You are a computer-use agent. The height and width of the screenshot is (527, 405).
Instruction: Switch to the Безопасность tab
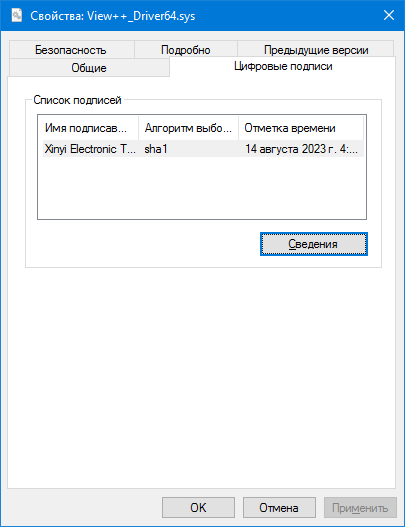point(71,50)
